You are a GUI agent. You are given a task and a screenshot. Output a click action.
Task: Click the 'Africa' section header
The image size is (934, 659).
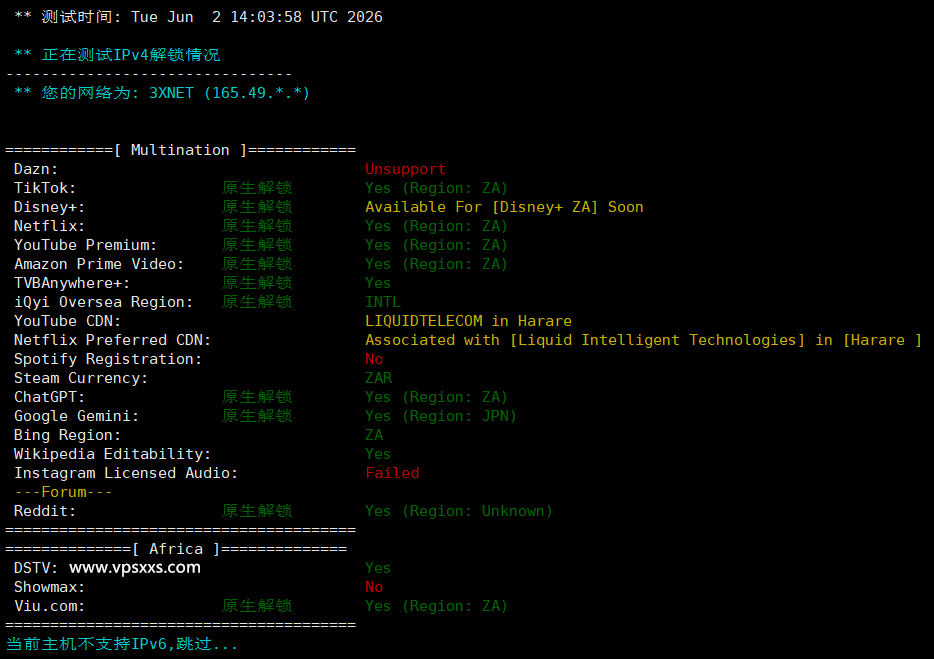coord(176,549)
